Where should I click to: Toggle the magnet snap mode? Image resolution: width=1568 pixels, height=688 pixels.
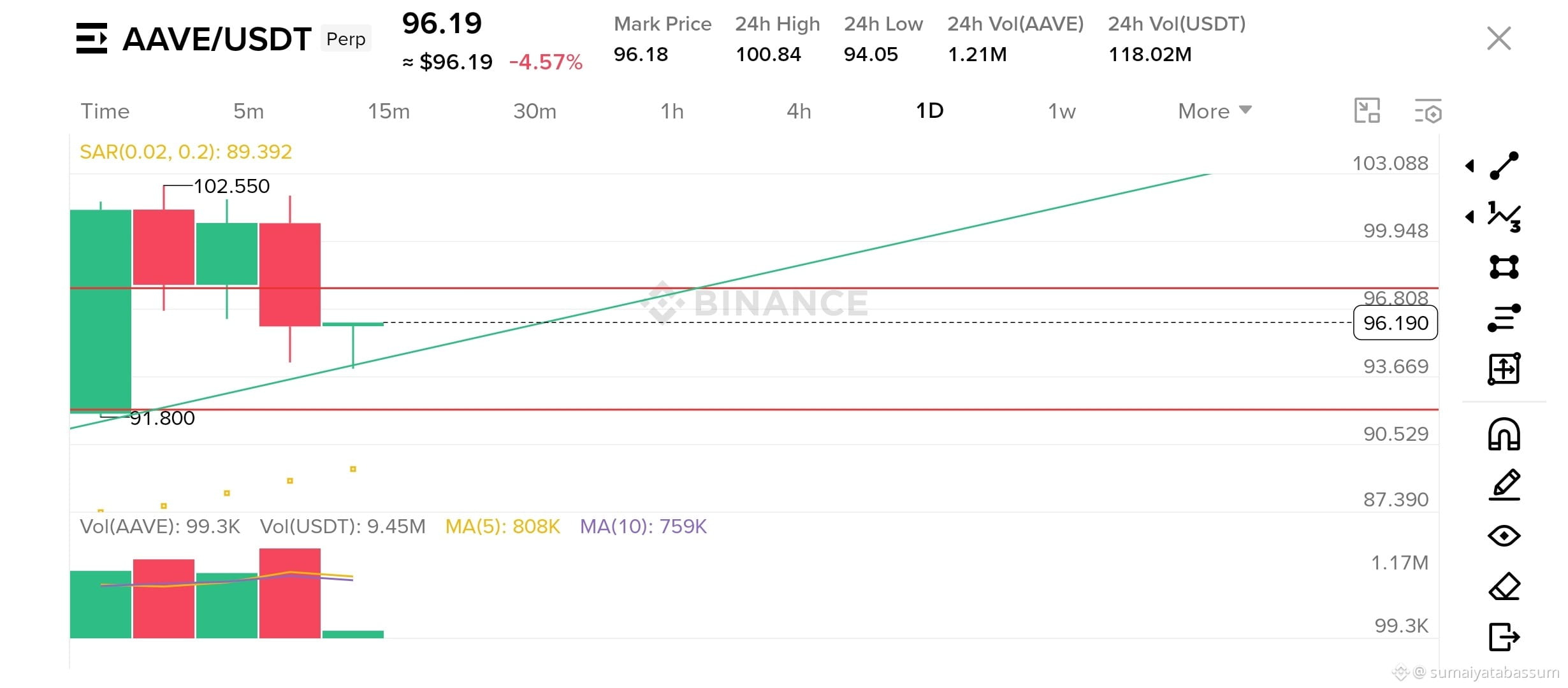1504,434
